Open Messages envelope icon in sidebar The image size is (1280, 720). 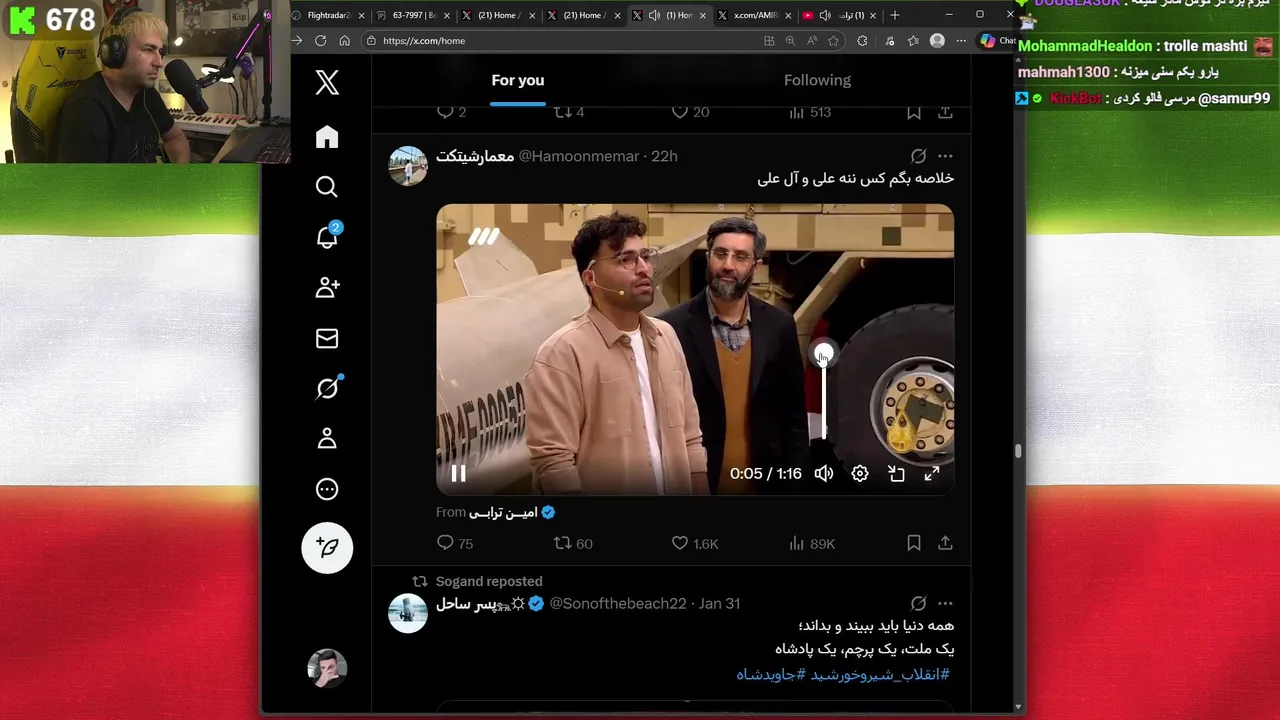(327, 338)
